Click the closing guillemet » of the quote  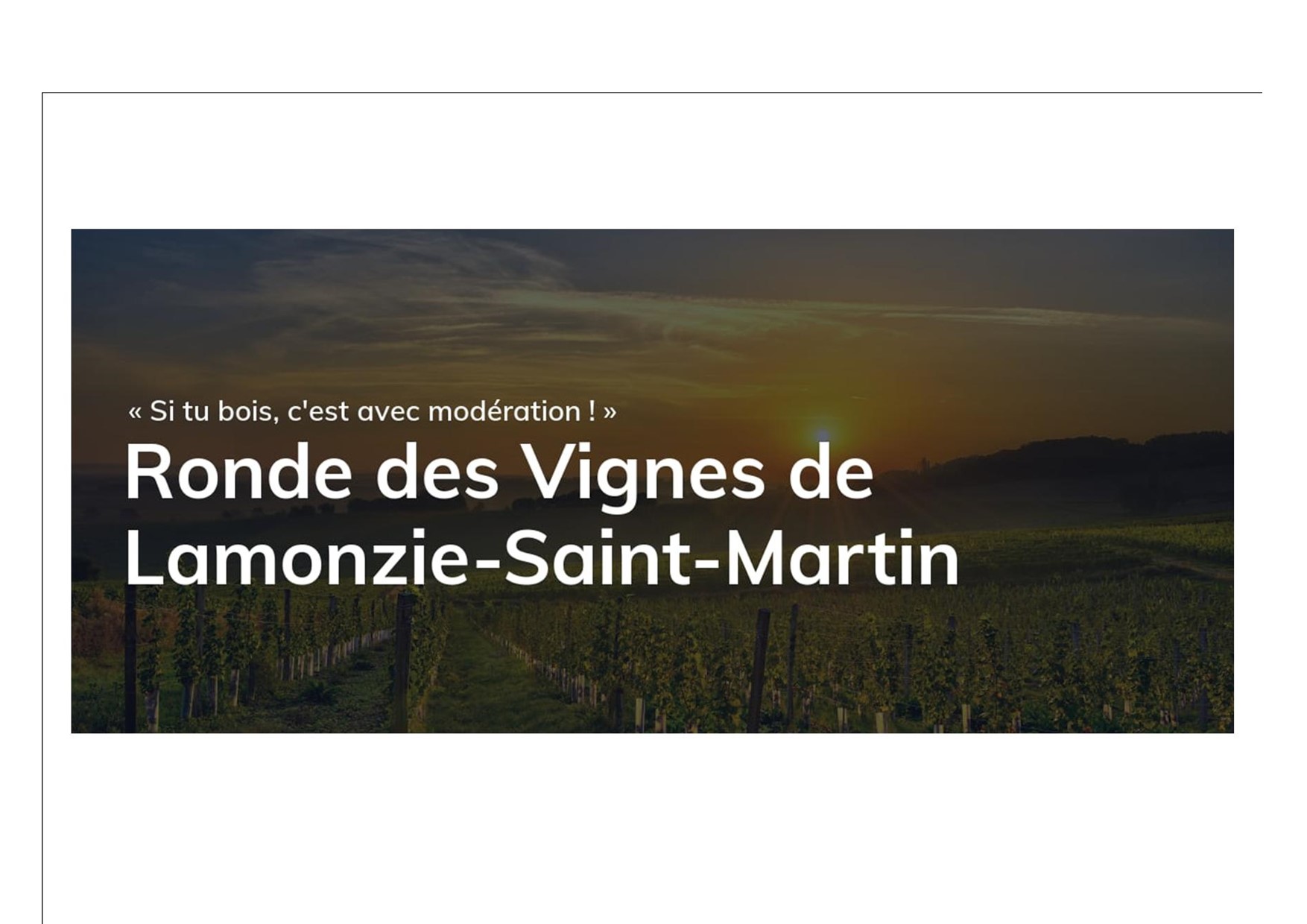pyautogui.click(x=610, y=413)
